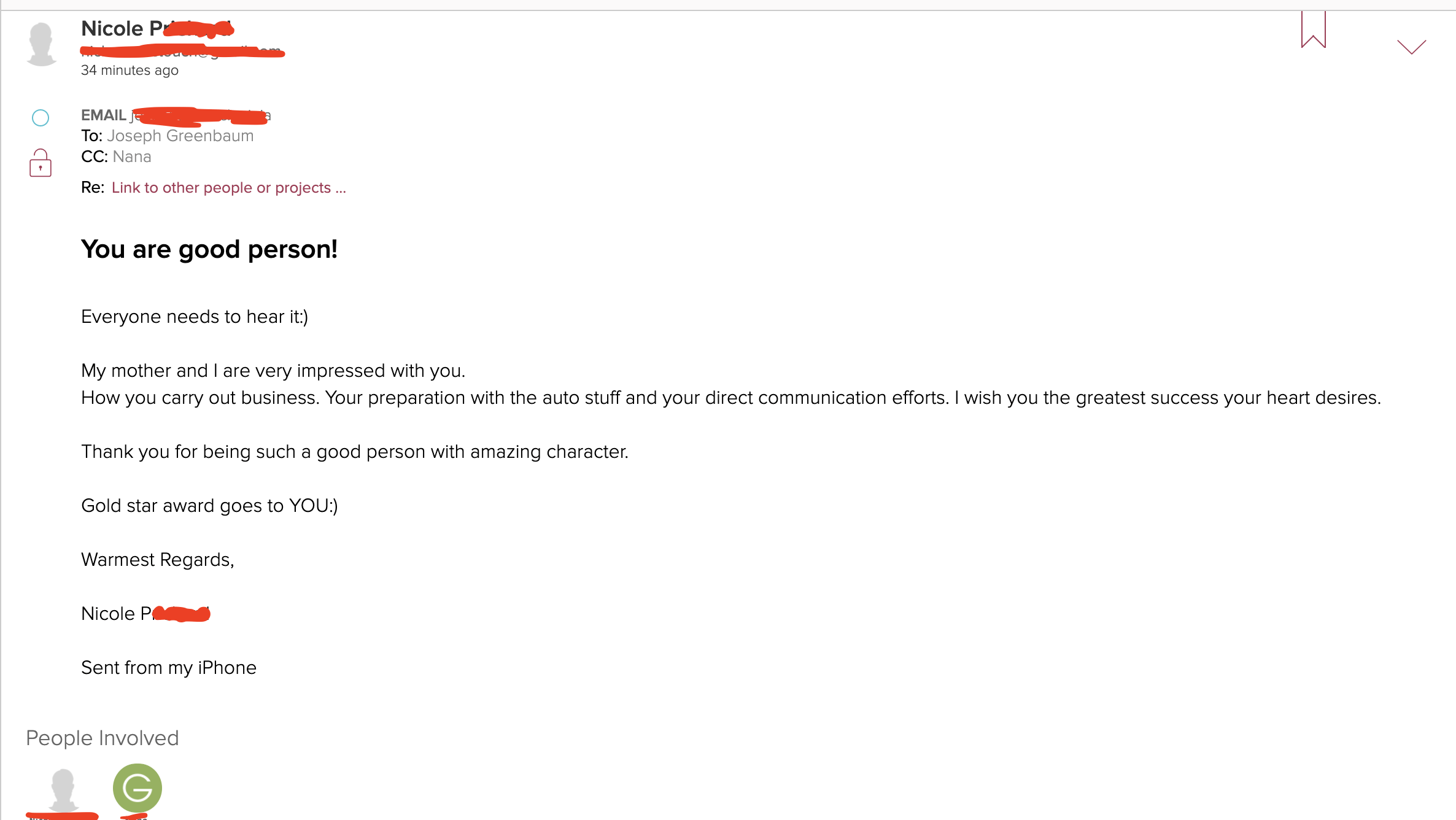Image resolution: width=1456 pixels, height=820 pixels.
Task: Toggle the teal circle beside EMAIL
Action: (x=41, y=118)
